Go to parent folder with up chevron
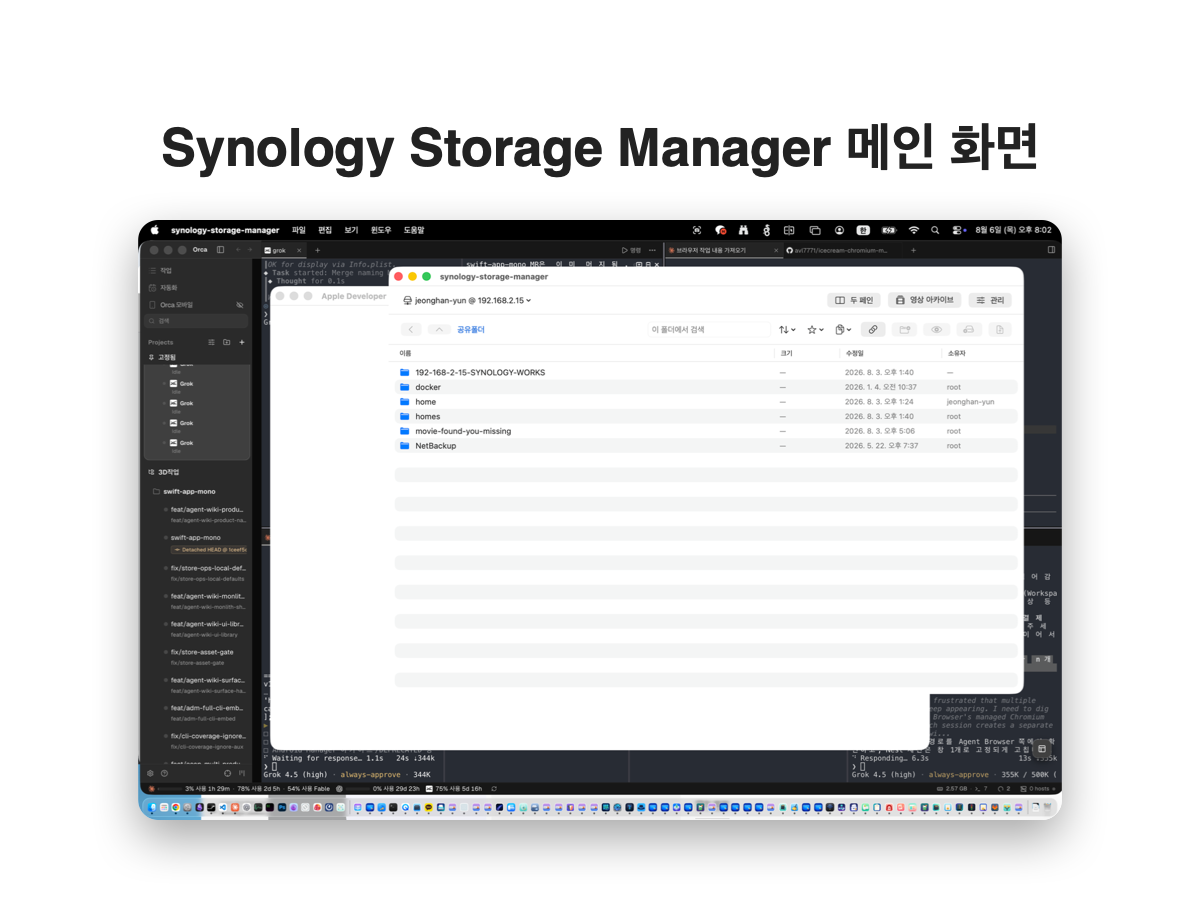Image resolution: width=1200 pixels, height=900 pixels. [439, 329]
